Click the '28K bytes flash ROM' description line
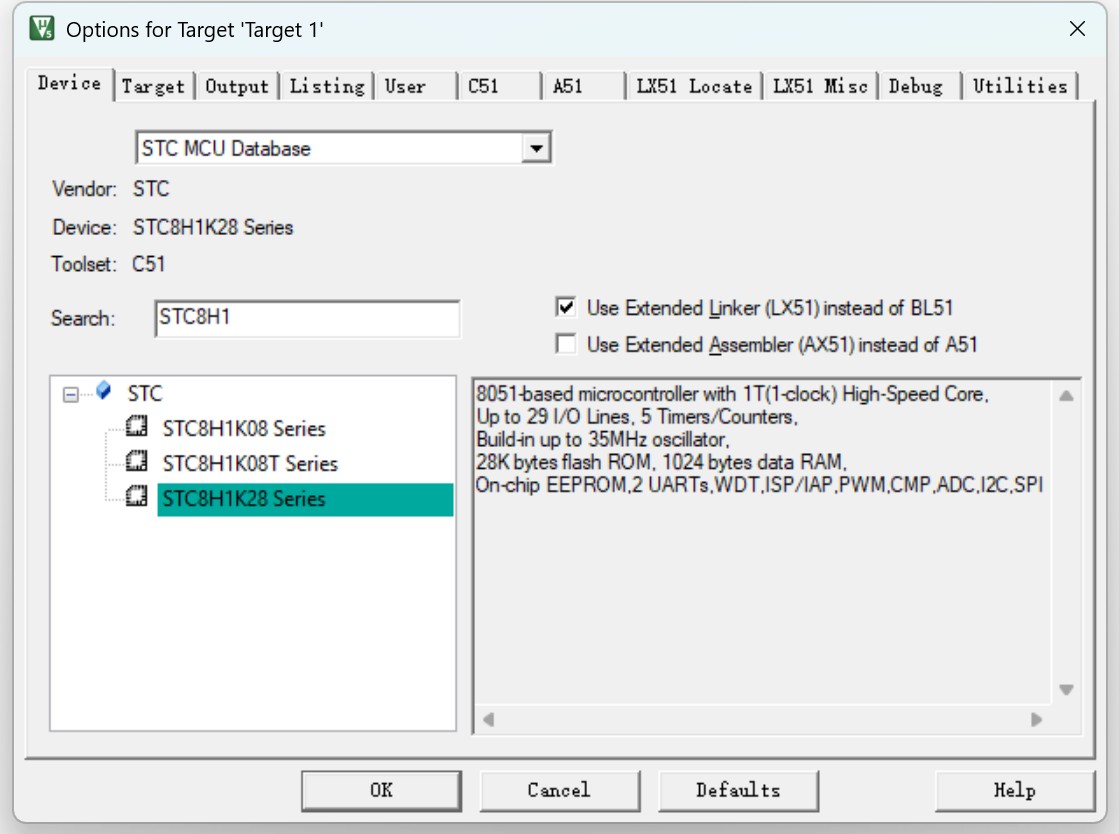The width and height of the screenshot is (1119, 834). point(662,462)
